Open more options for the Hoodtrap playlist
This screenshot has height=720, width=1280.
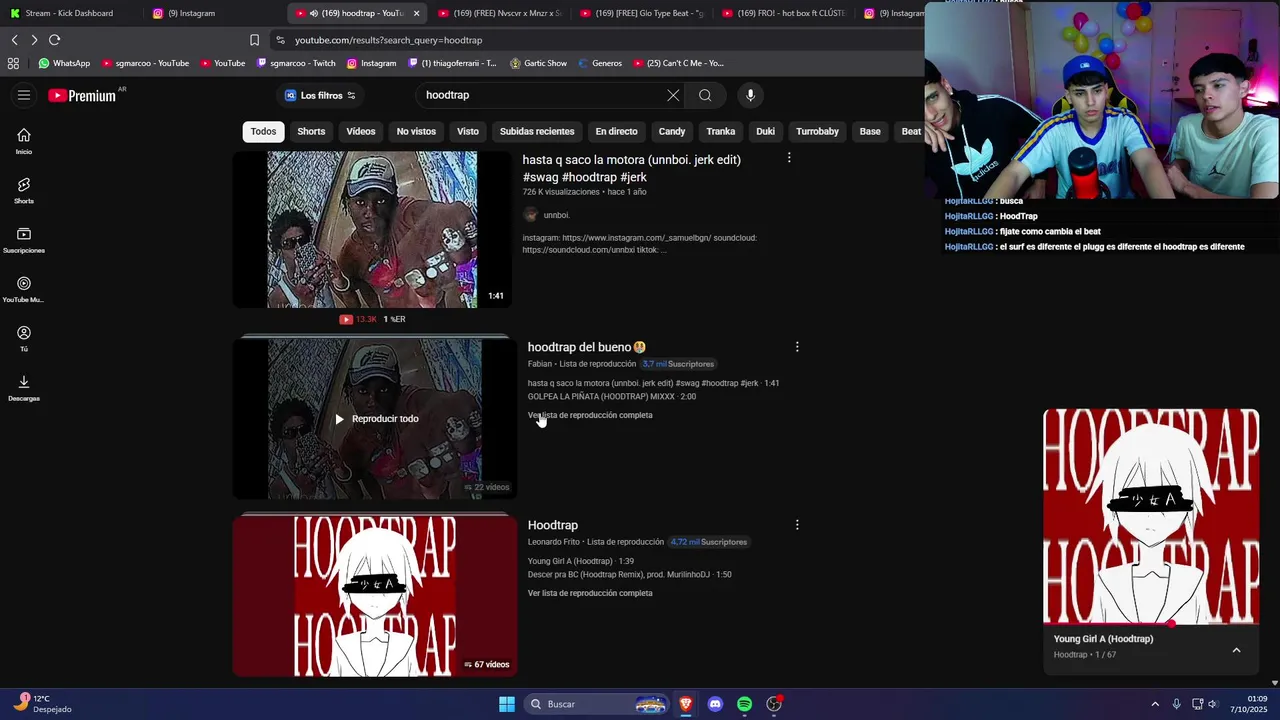pos(797,525)
